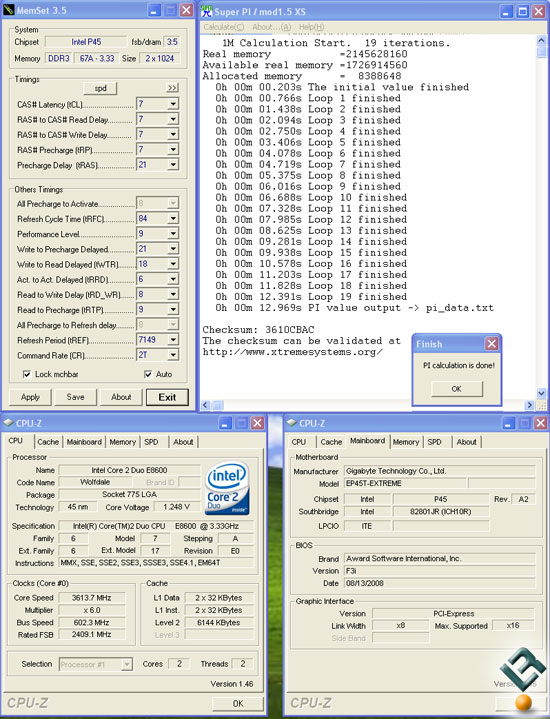This screenshot has width=550, height=719.
Task: Open Read to Precharge (tRTP) dropdown
Action: pos(173,309)
